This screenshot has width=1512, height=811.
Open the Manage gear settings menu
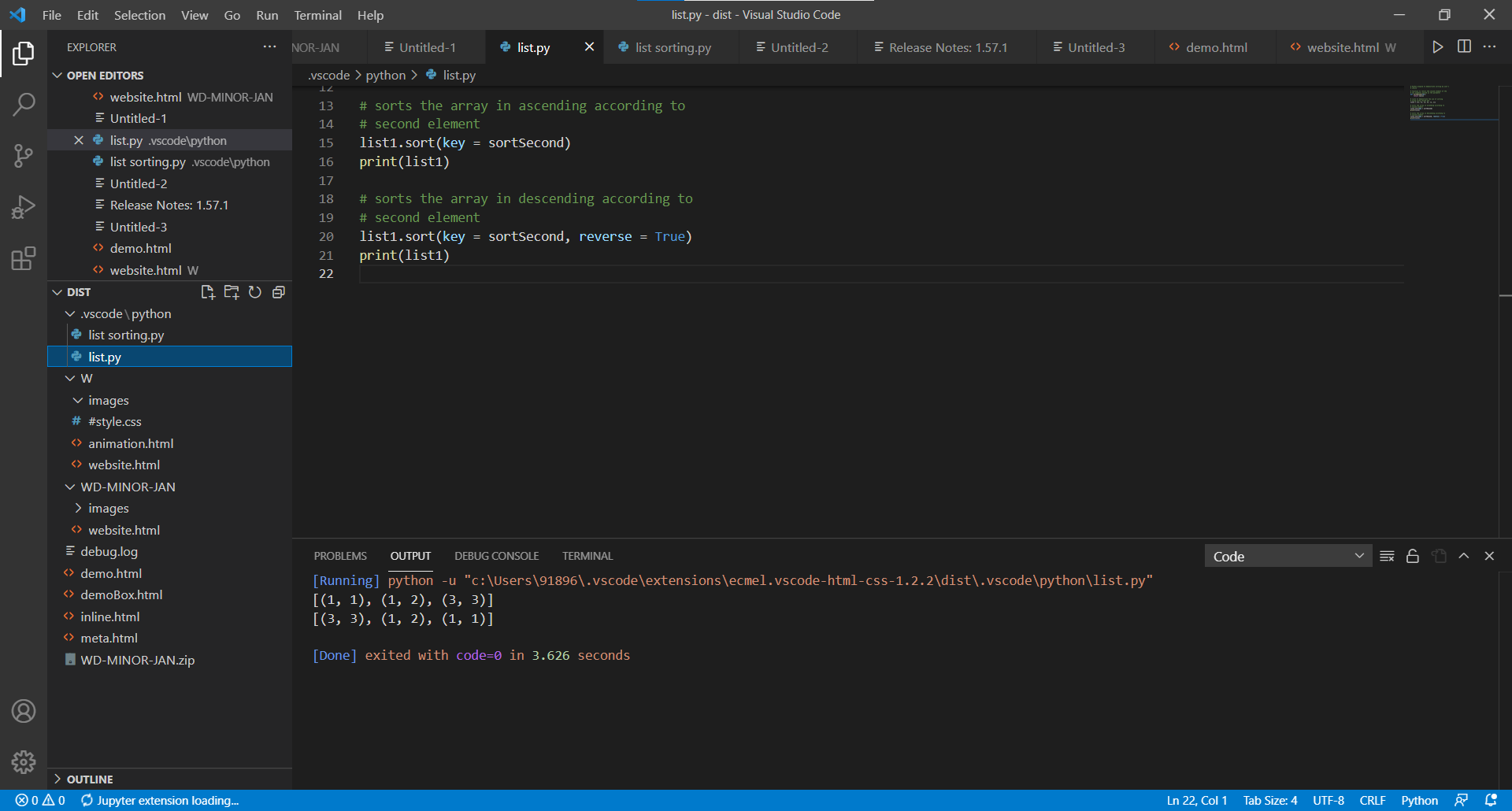[24, 761]
